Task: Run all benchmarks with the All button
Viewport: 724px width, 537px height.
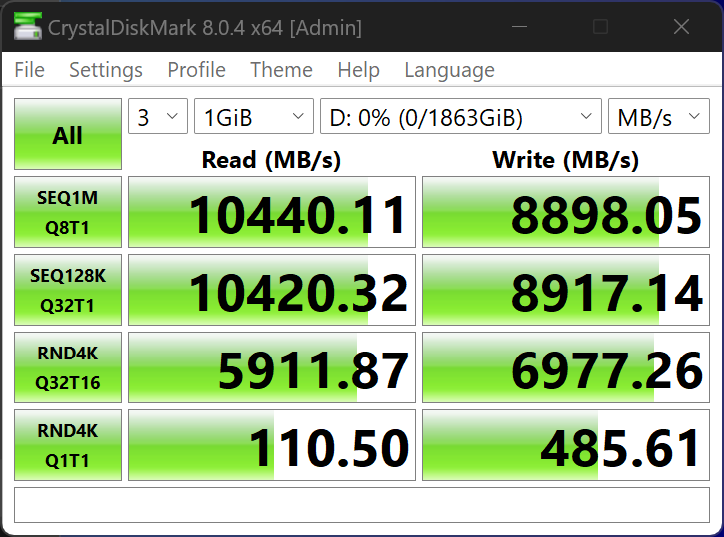Action: click(x=68, y=134)
